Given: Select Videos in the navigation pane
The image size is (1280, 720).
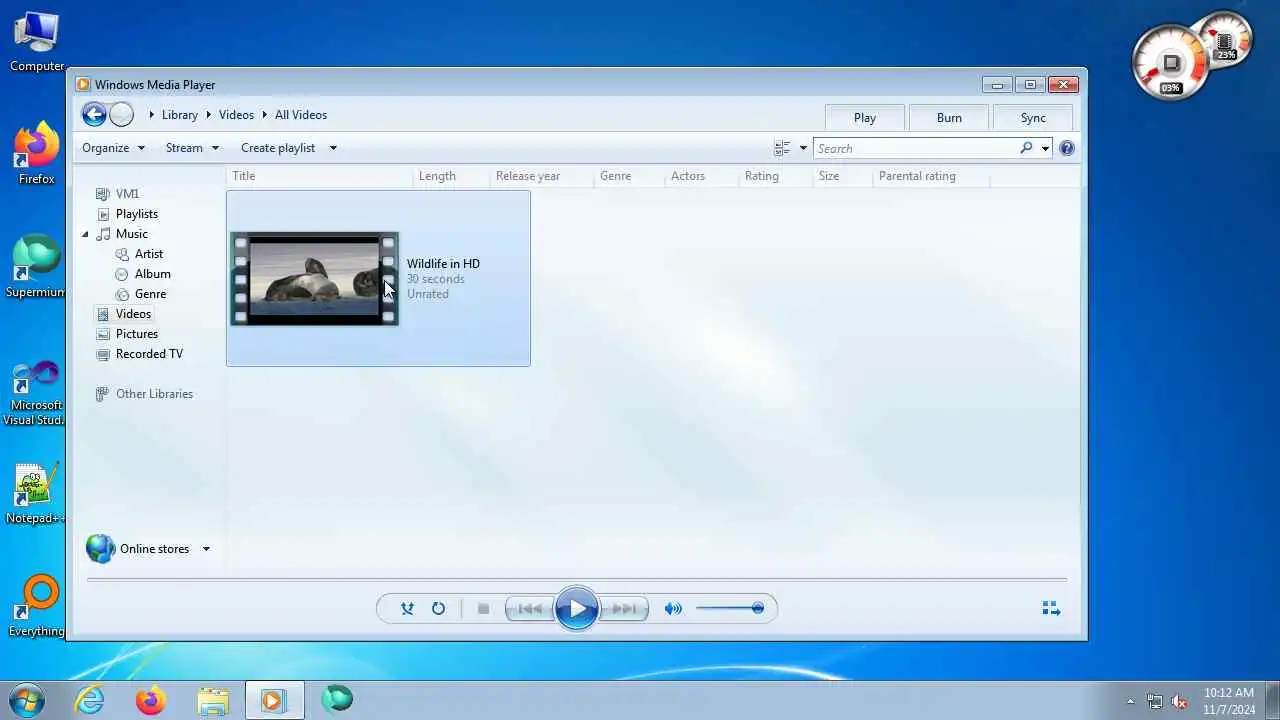Looking at the screenshot, I should pos(133,314).
